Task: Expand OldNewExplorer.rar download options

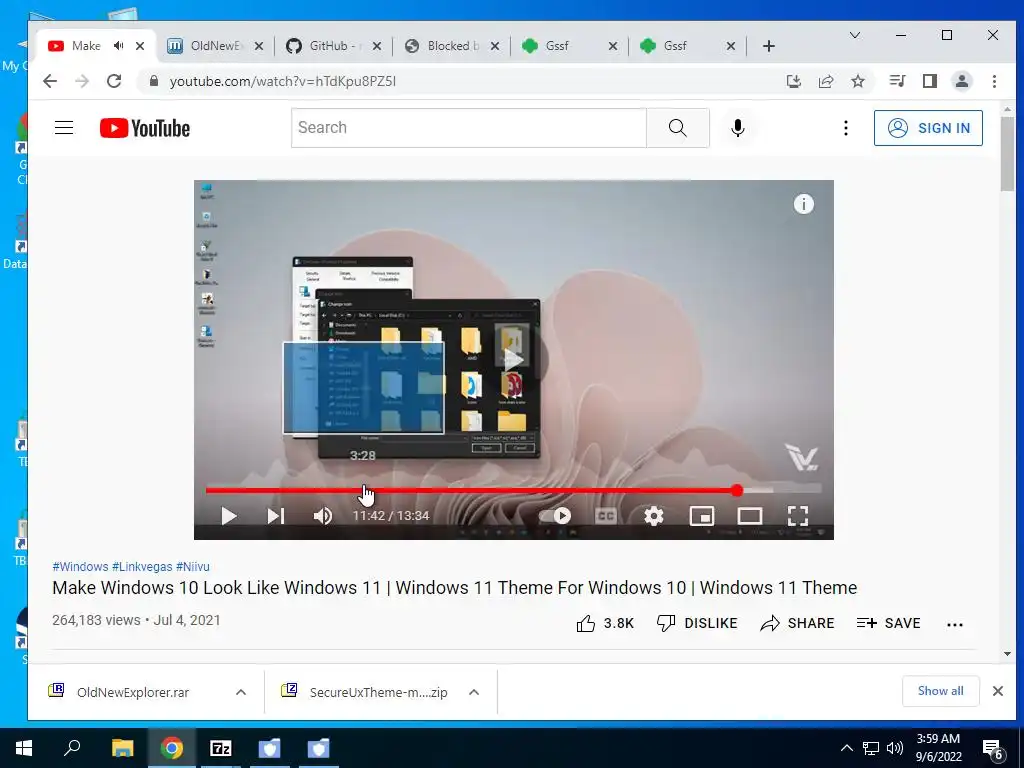Action: click(240, 692)
